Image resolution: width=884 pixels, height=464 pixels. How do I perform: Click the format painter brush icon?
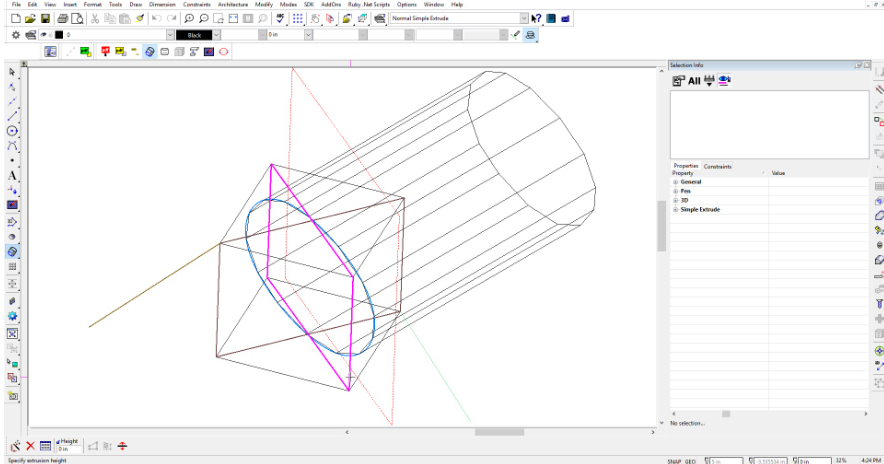coord(140,19)
